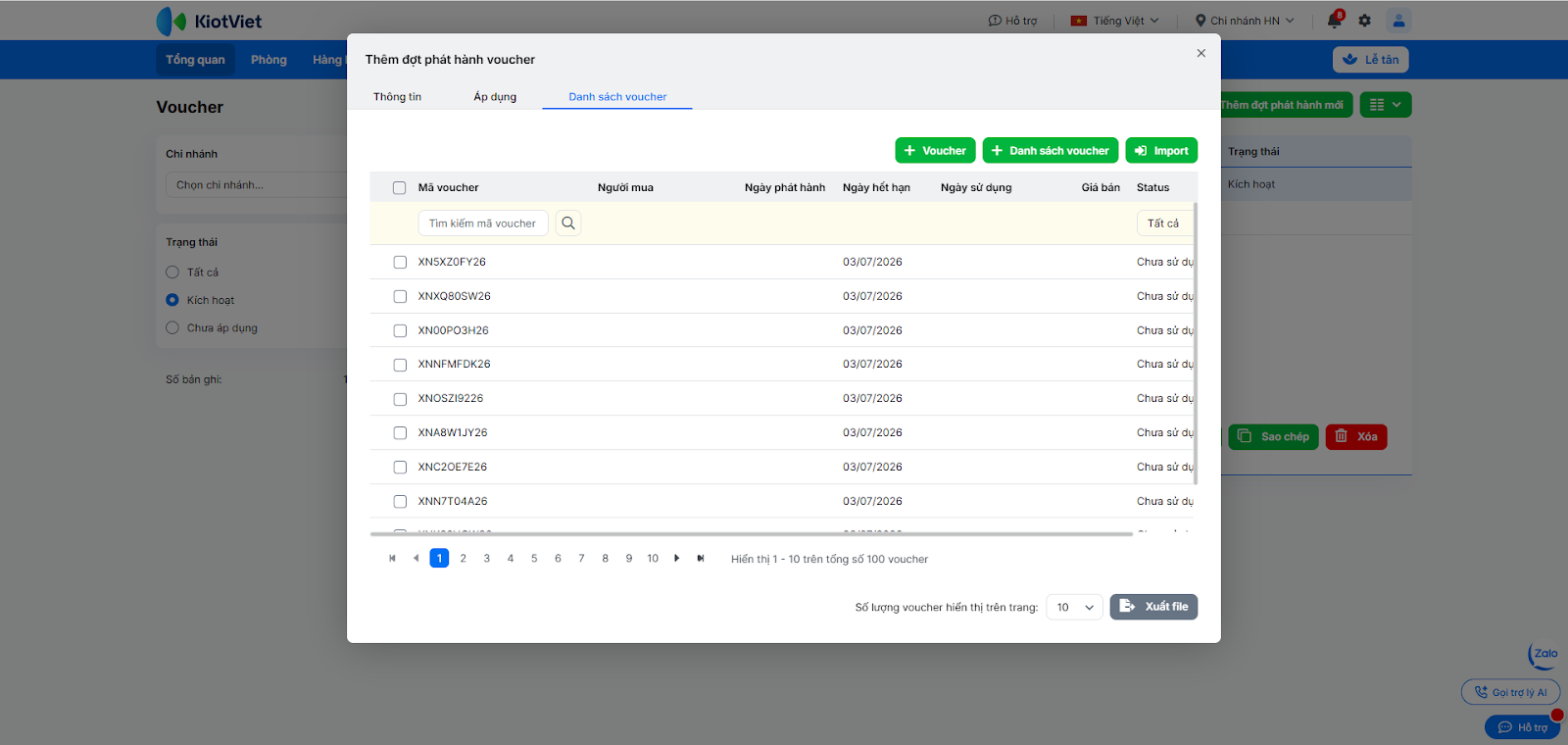Open Phòng in the main menu
1568x745 pixels.
click(x=269, y=60)
